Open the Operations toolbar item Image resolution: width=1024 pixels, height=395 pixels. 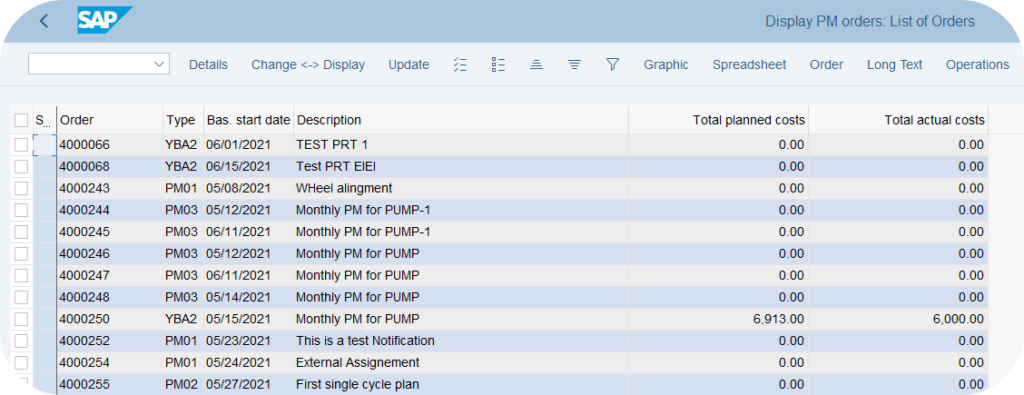coord(978,65)
